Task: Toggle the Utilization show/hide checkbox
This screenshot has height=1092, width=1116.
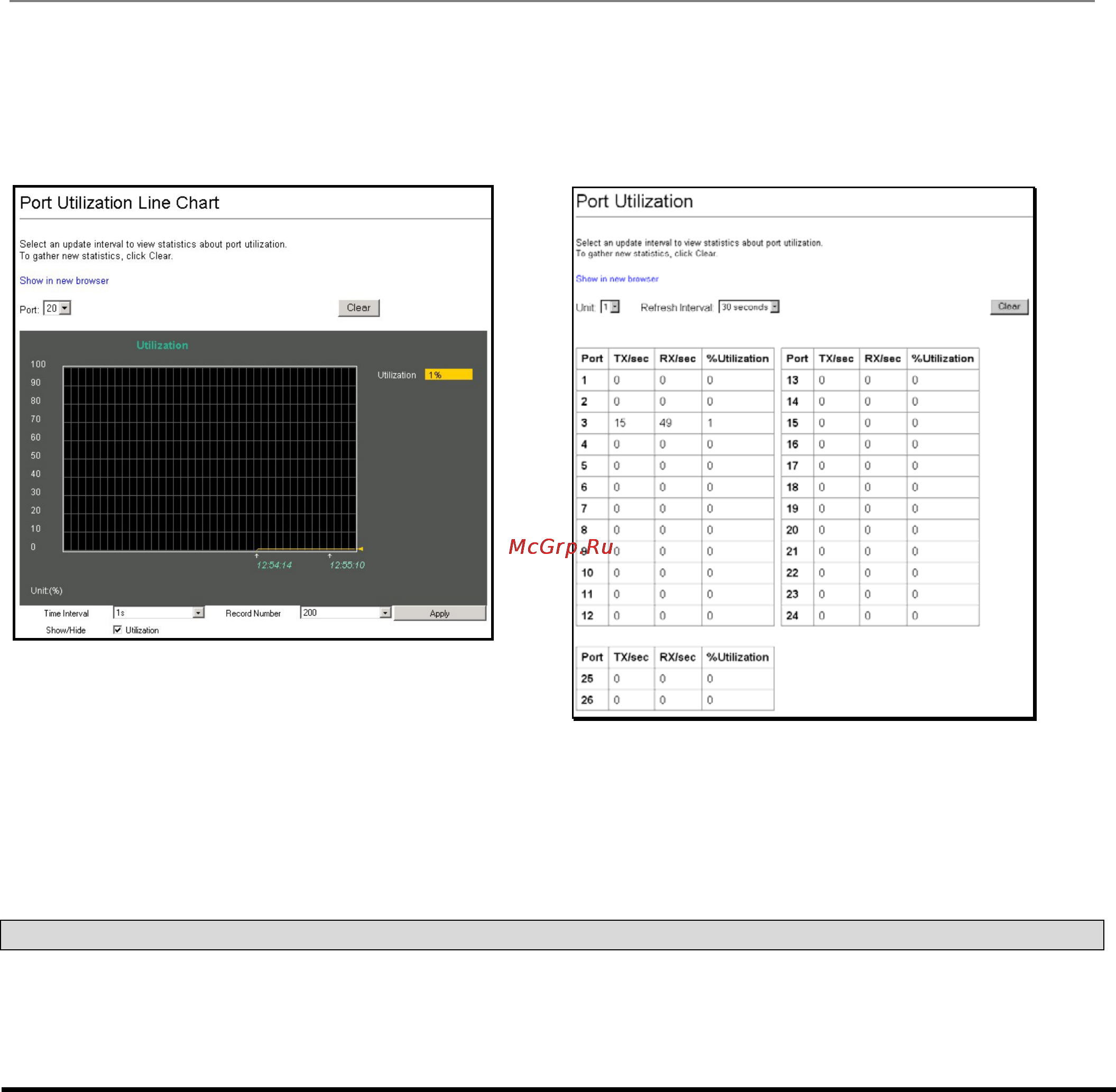Action: 117,630
